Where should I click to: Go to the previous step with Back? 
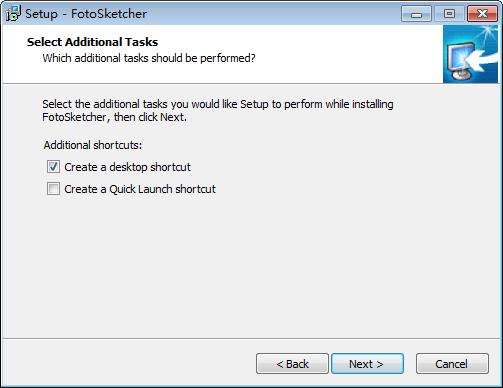292,364
